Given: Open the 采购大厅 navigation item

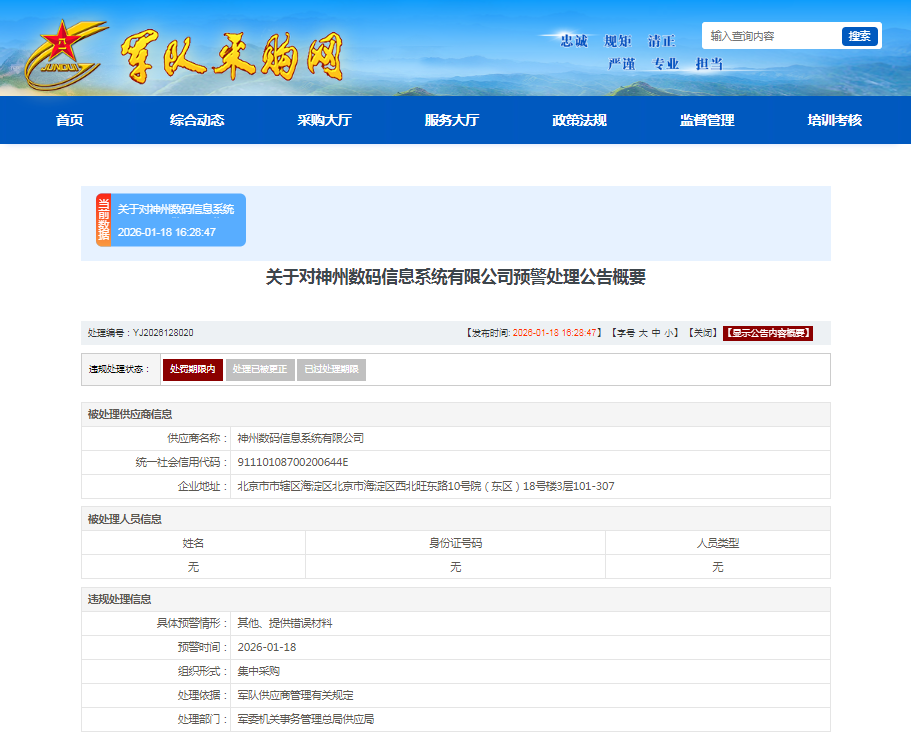Looking at the screenshot, I should tap(324, 120).
